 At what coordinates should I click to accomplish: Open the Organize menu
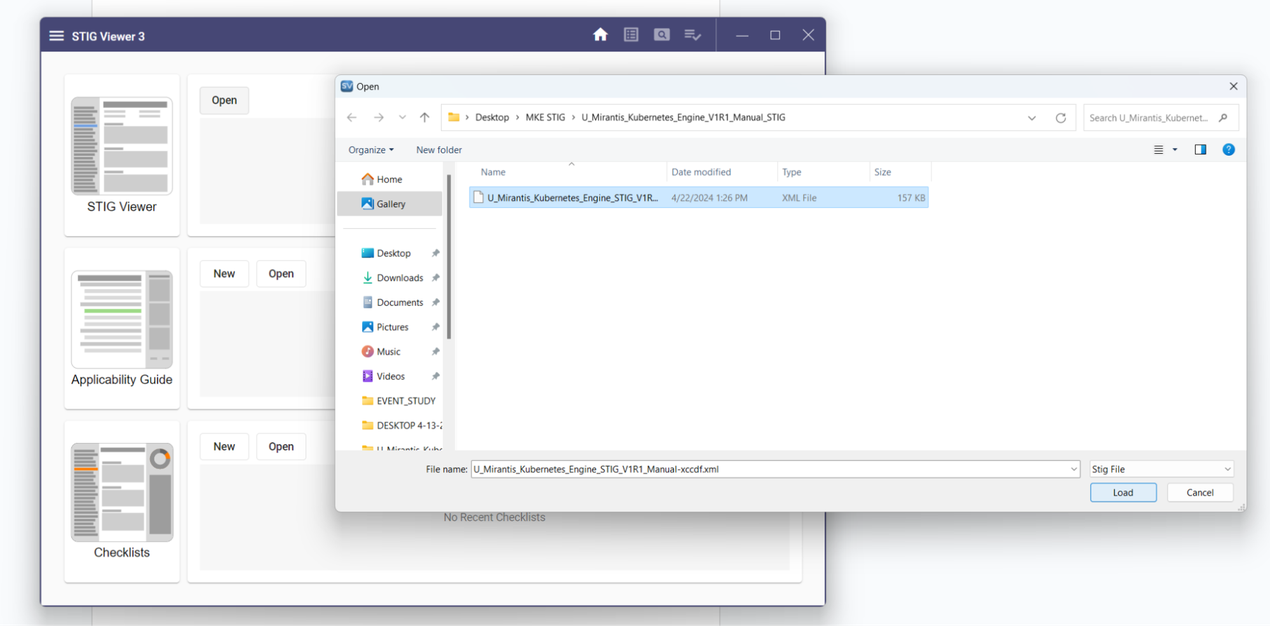(x=370, y=149)
